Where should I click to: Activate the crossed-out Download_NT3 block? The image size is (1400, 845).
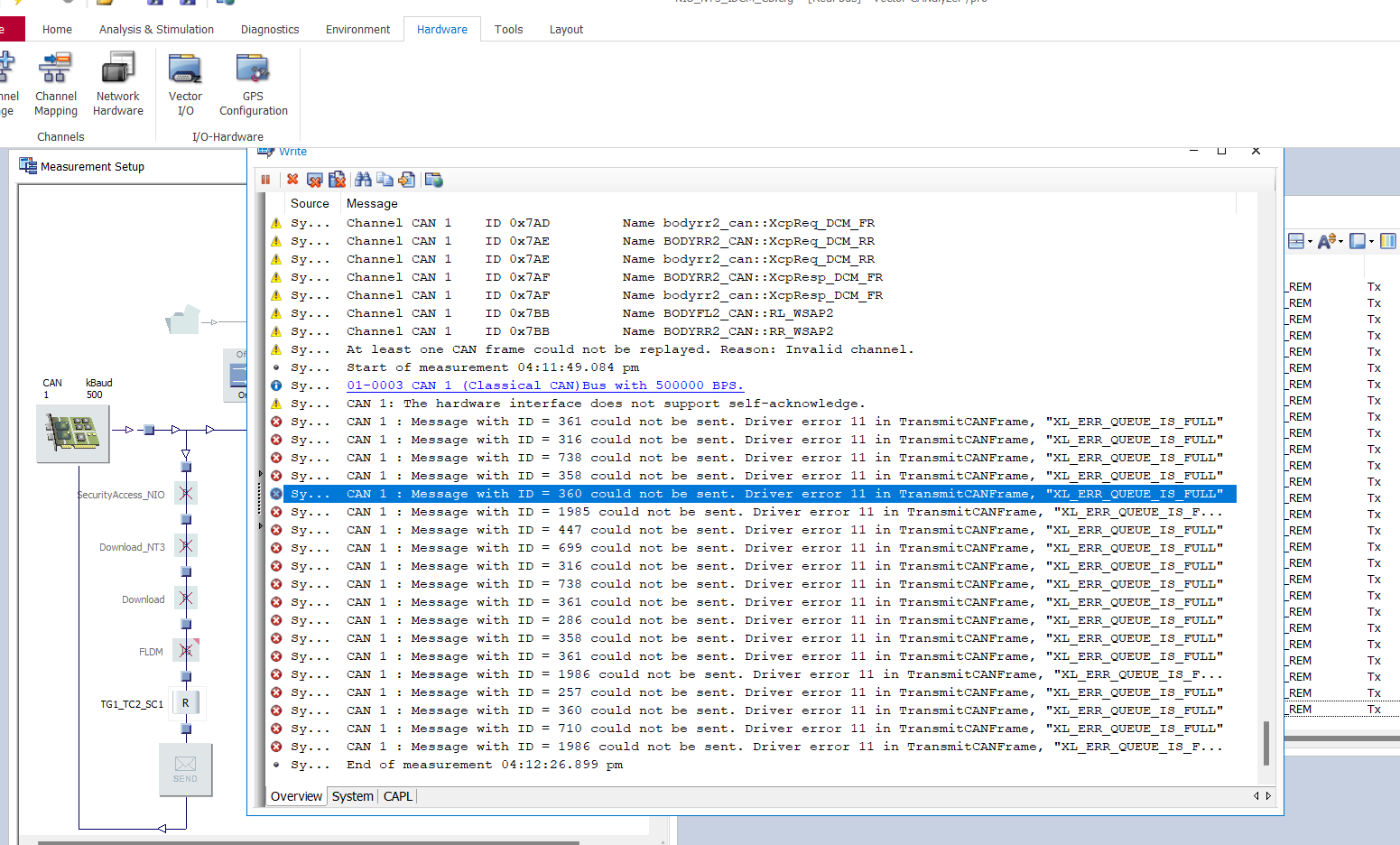click(187, 545)
